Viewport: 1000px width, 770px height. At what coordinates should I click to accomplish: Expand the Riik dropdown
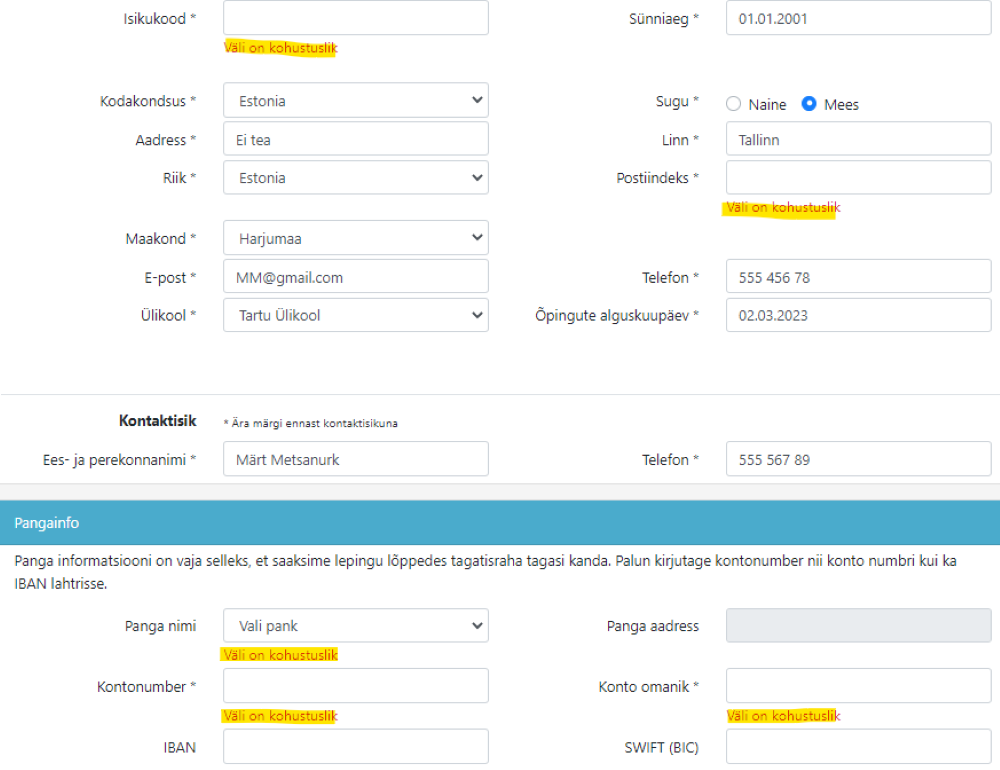pyautogui.click(x=355, y=178)
